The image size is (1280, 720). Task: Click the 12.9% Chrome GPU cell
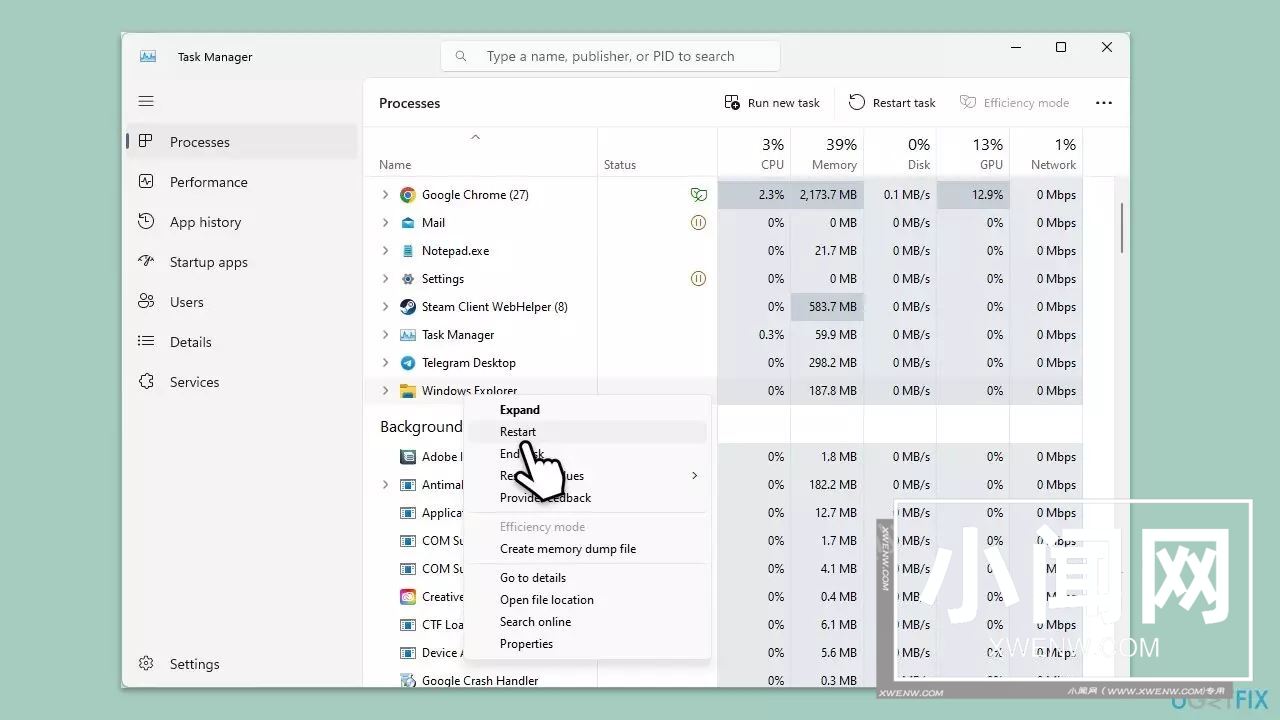[x=973, y=195]
